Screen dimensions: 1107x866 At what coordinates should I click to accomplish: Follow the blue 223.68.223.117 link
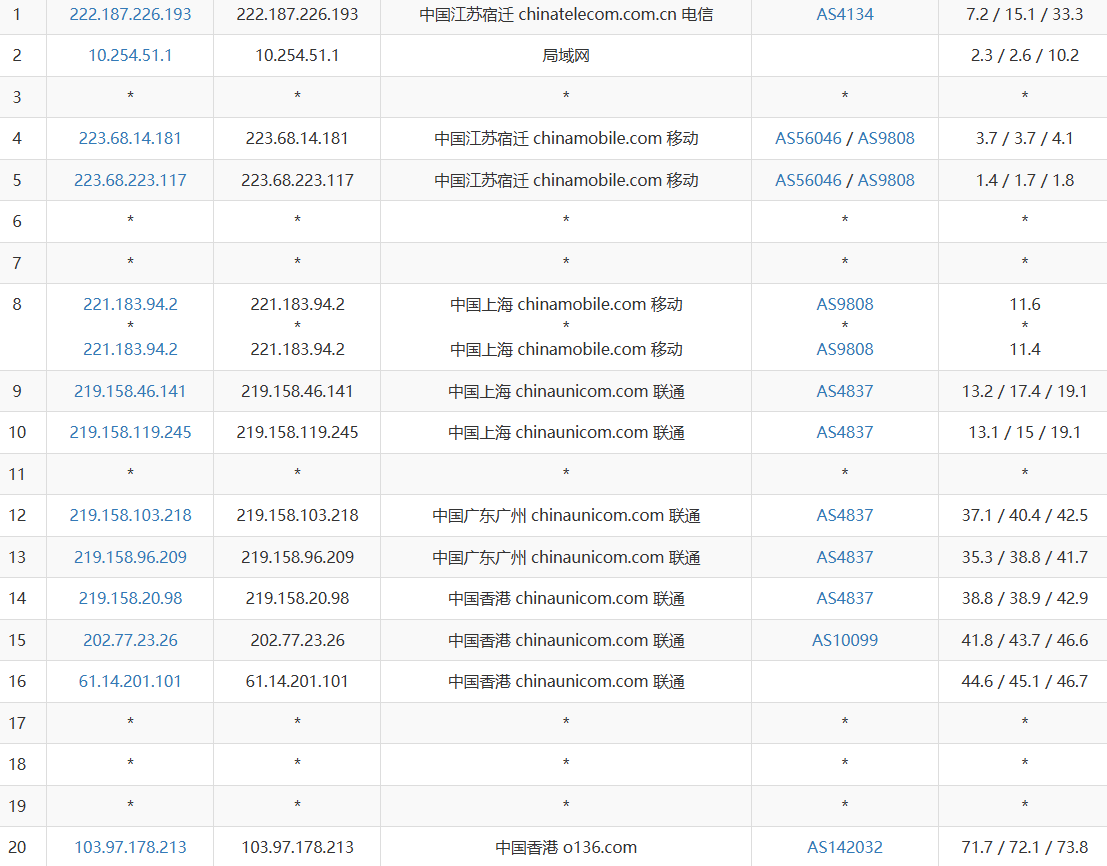click(x=130, y=180)
